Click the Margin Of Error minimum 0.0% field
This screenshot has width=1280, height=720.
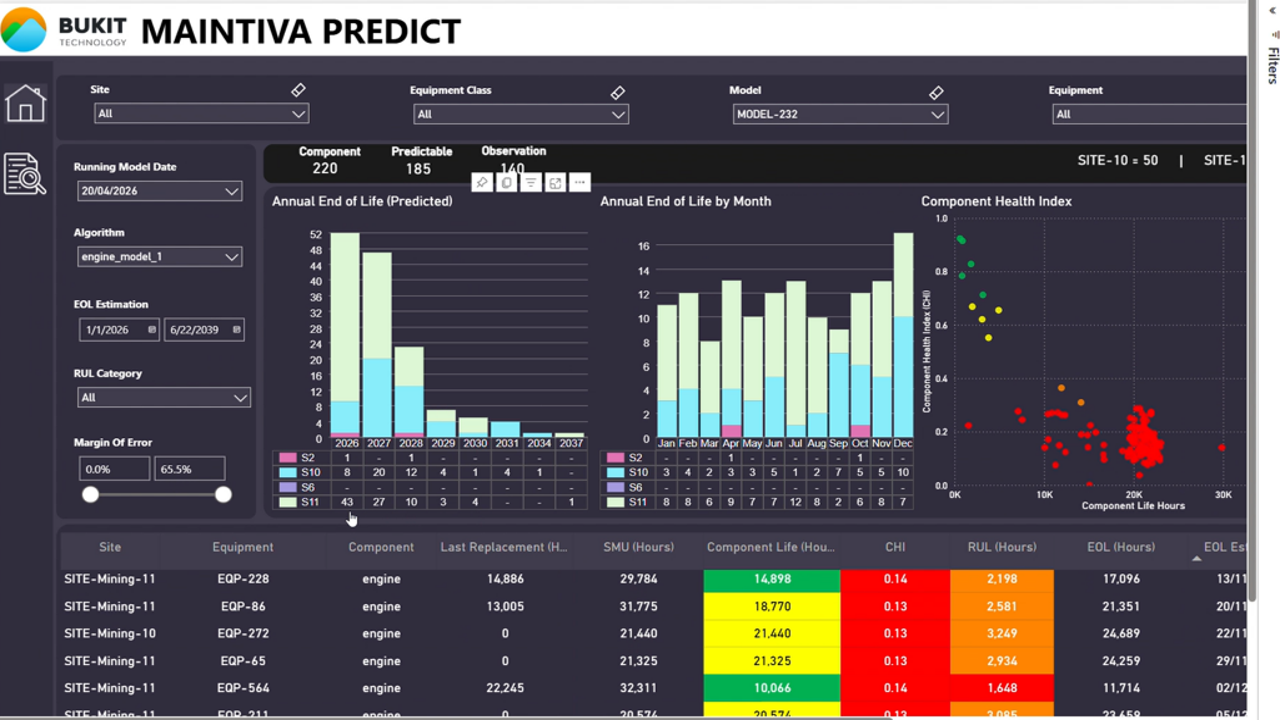pyautogui.click(x=114, y=469)
